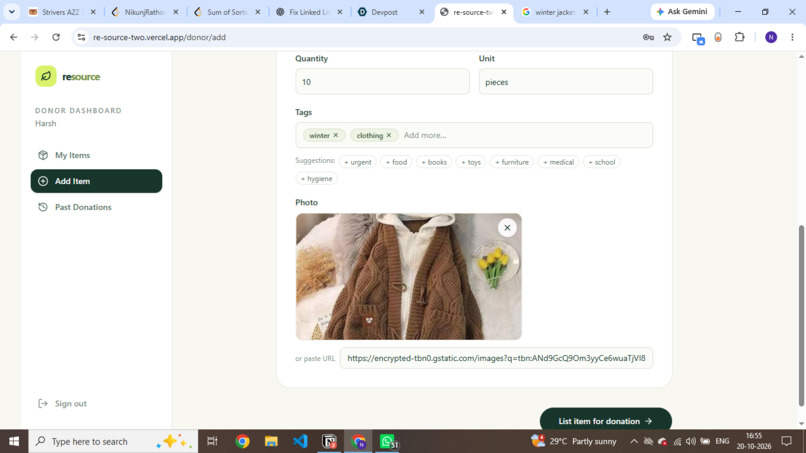Open the tab search dropdown arrow
This screenshot has width=806, height=453.
11,12
